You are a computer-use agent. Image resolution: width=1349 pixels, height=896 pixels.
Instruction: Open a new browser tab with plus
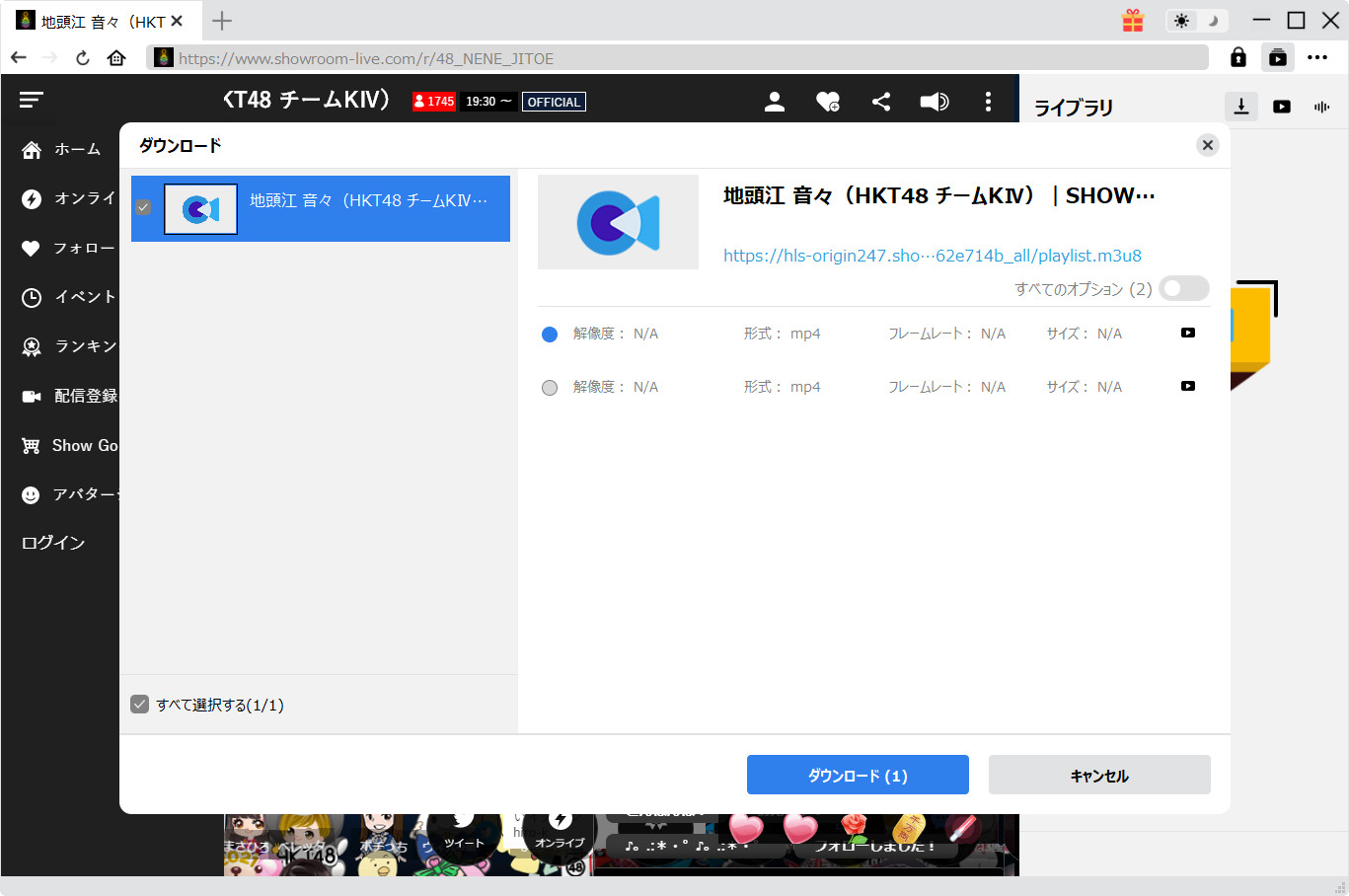click(x=222, y=21)
